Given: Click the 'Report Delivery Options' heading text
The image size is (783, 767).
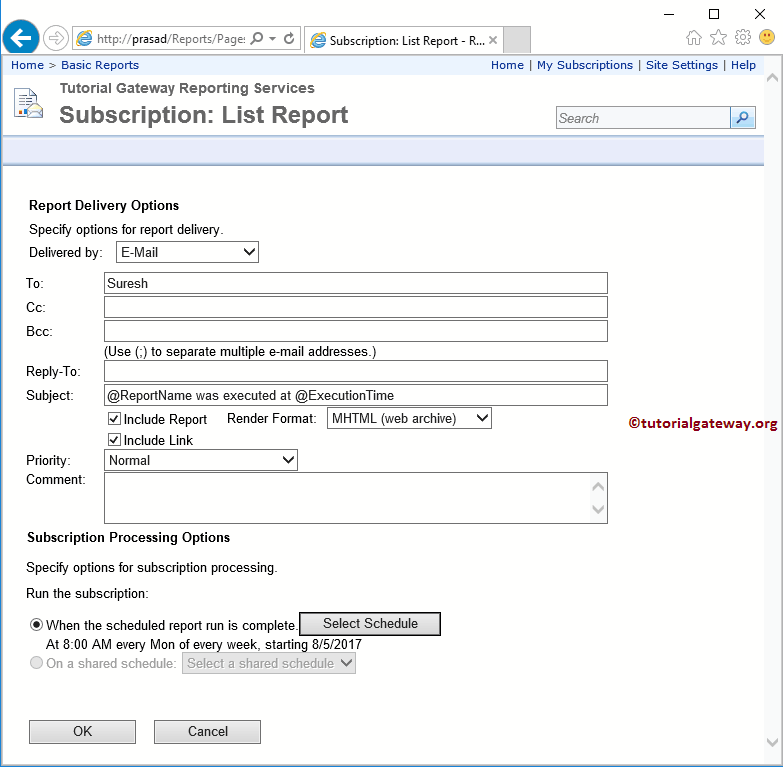Looking at the screenshot, I should 104,205.
